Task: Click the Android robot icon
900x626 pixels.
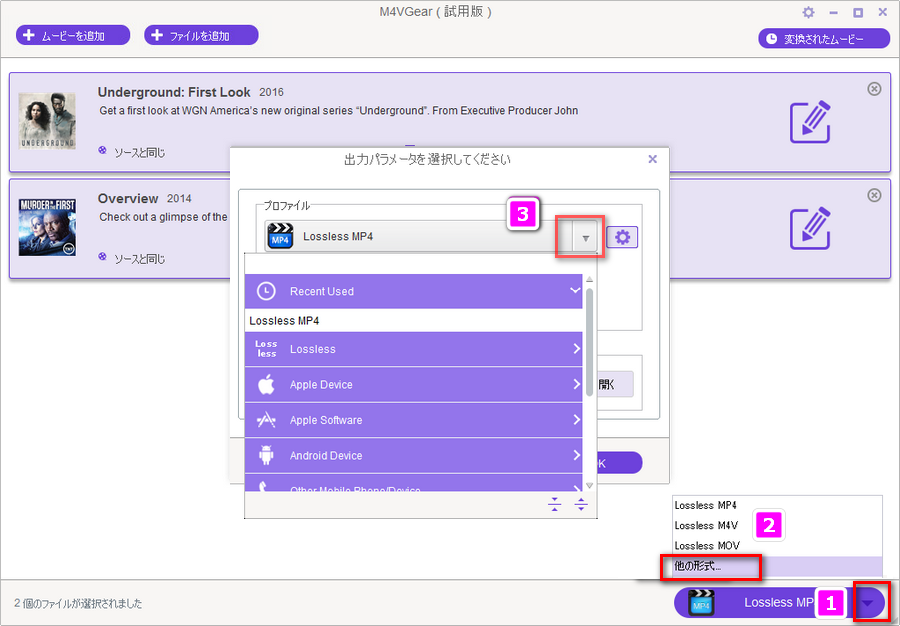Action: 266,456
